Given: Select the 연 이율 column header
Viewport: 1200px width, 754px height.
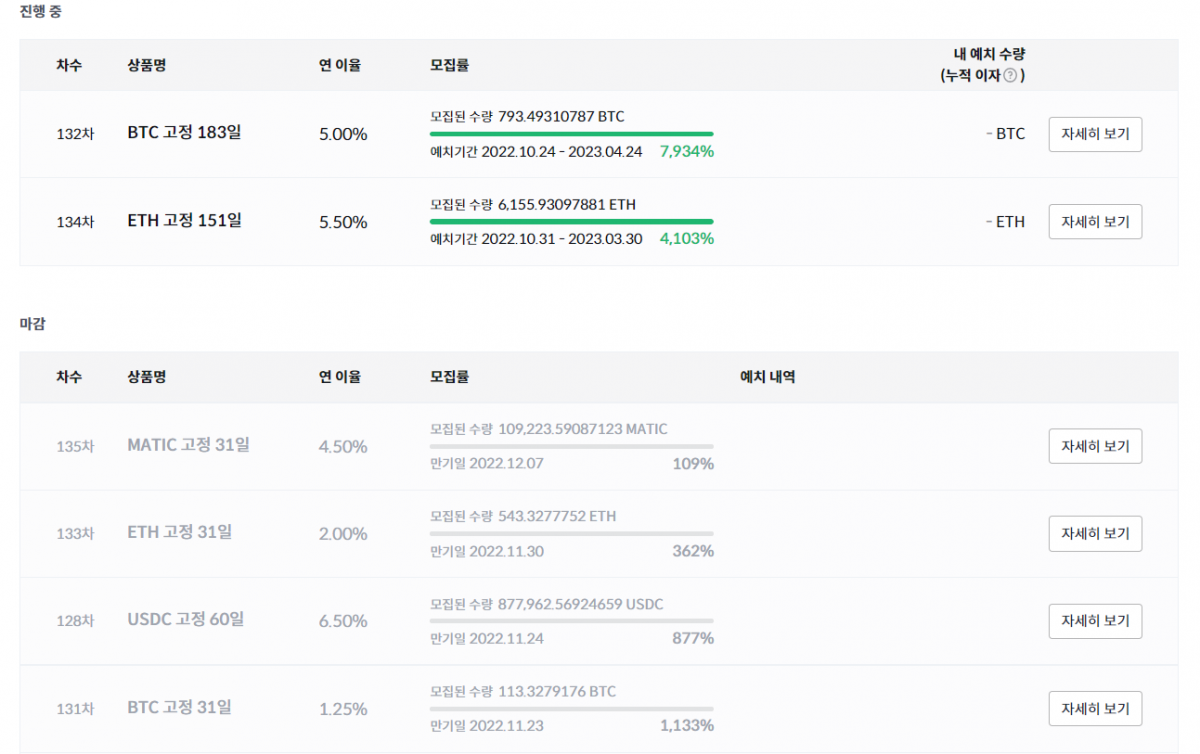Looking at the screenshot, I should point(338,66).
